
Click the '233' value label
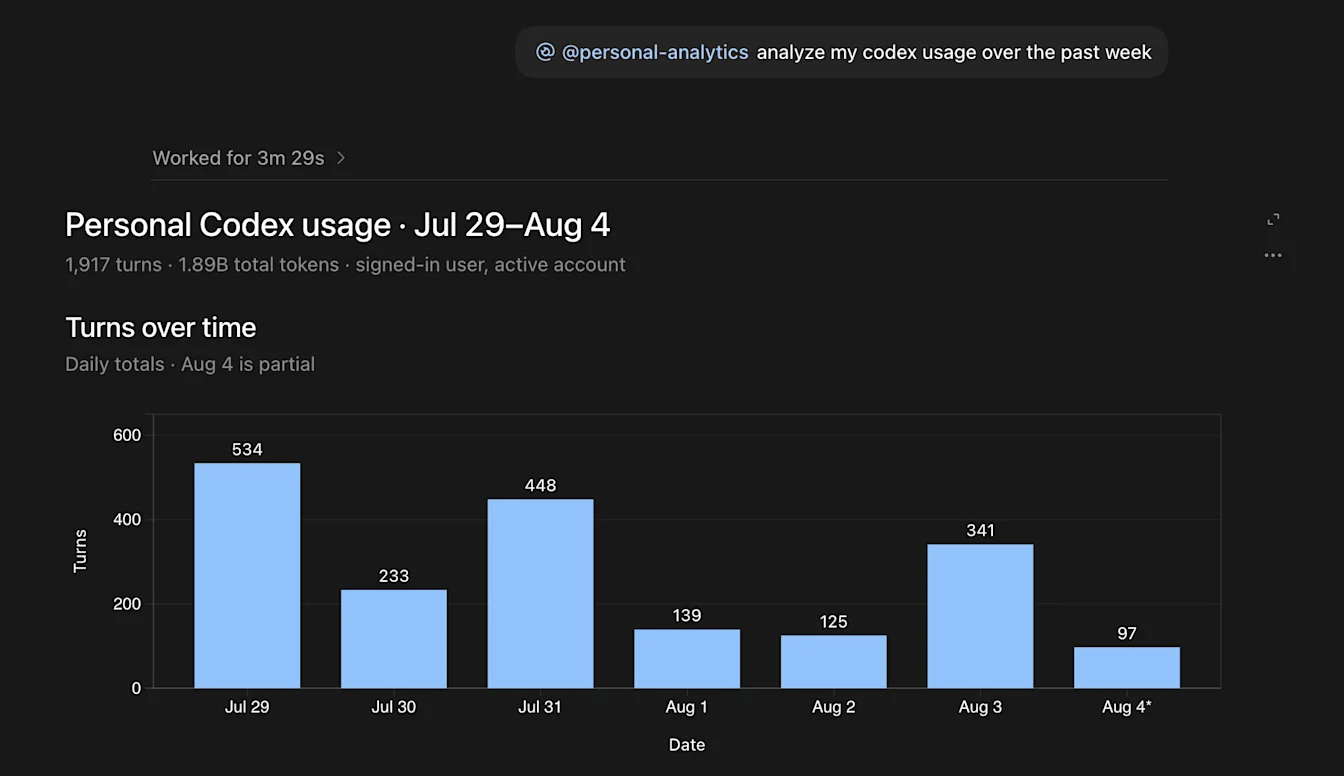(394, 576)
